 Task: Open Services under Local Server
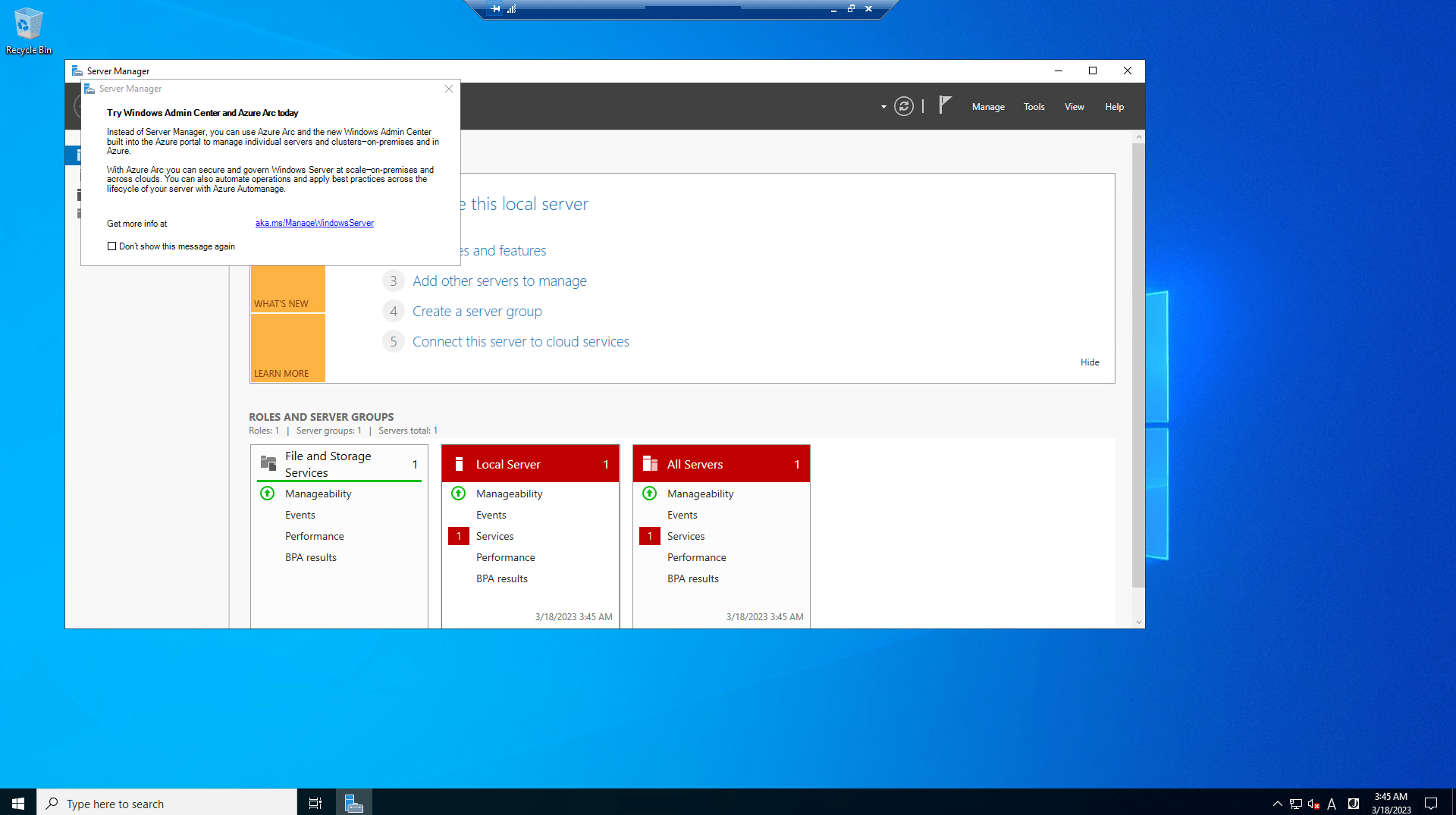[x=494, y=536]
